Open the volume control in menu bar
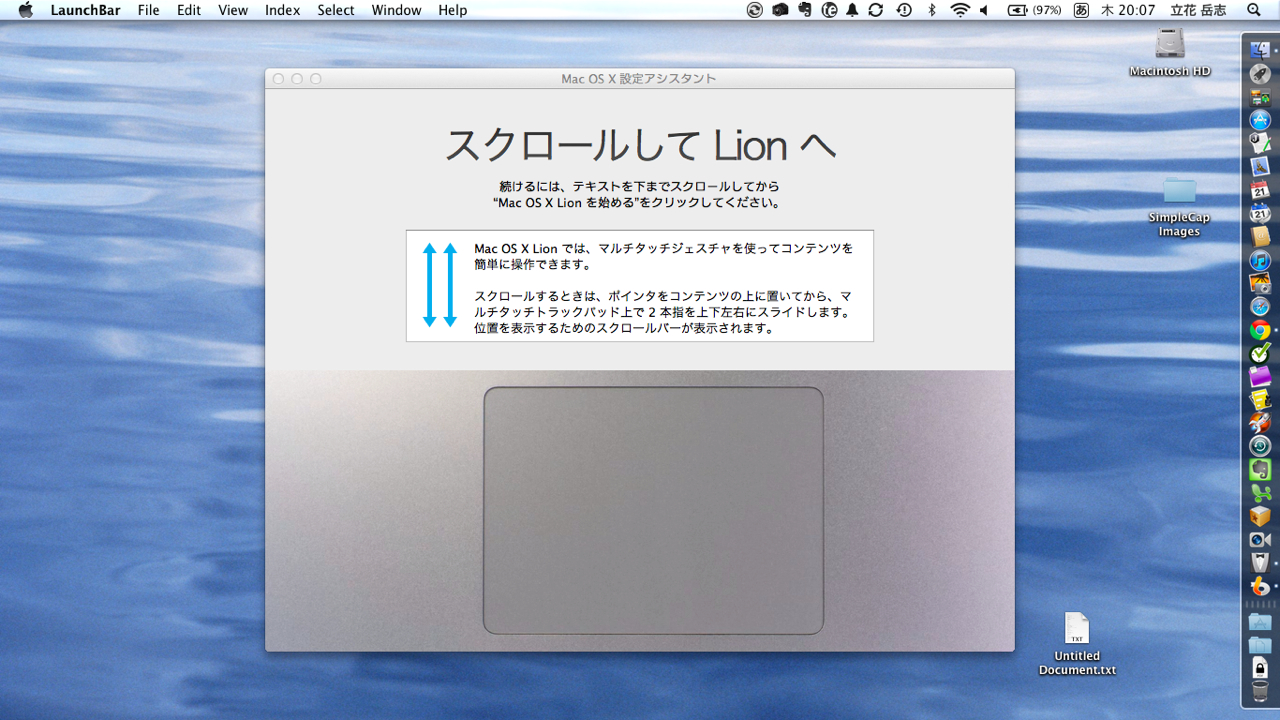 pos(984,10)
